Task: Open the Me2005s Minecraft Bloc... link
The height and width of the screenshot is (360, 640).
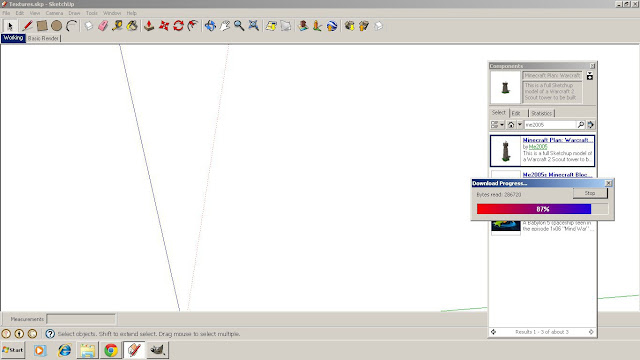Action: pyautogui.click(x=557, y=175)
